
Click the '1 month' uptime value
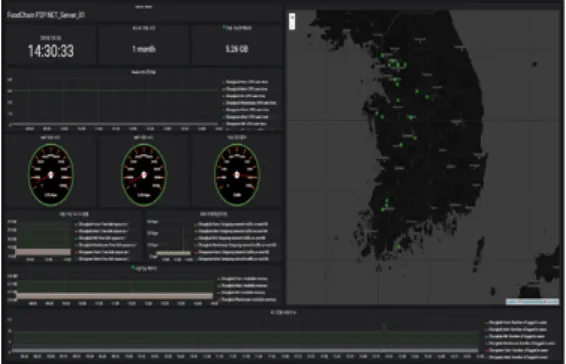pos(144,49)
